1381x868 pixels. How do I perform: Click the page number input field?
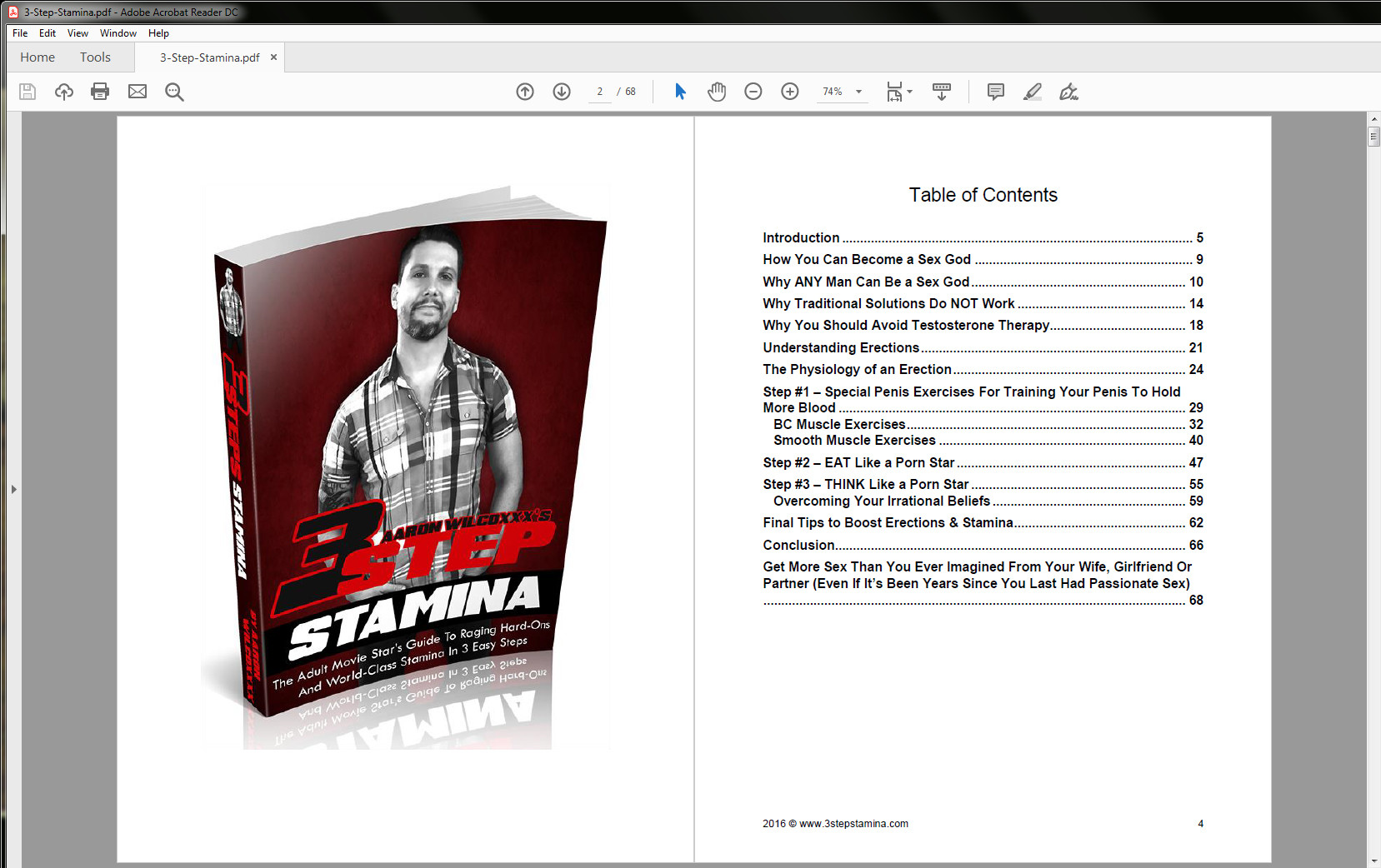tap(599, 92)
